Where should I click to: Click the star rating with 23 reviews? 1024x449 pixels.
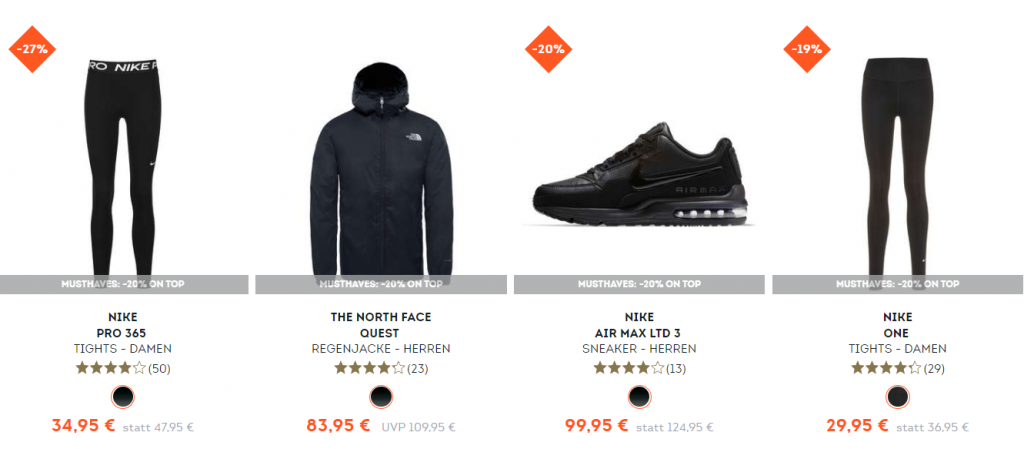[x=369, y=369]
